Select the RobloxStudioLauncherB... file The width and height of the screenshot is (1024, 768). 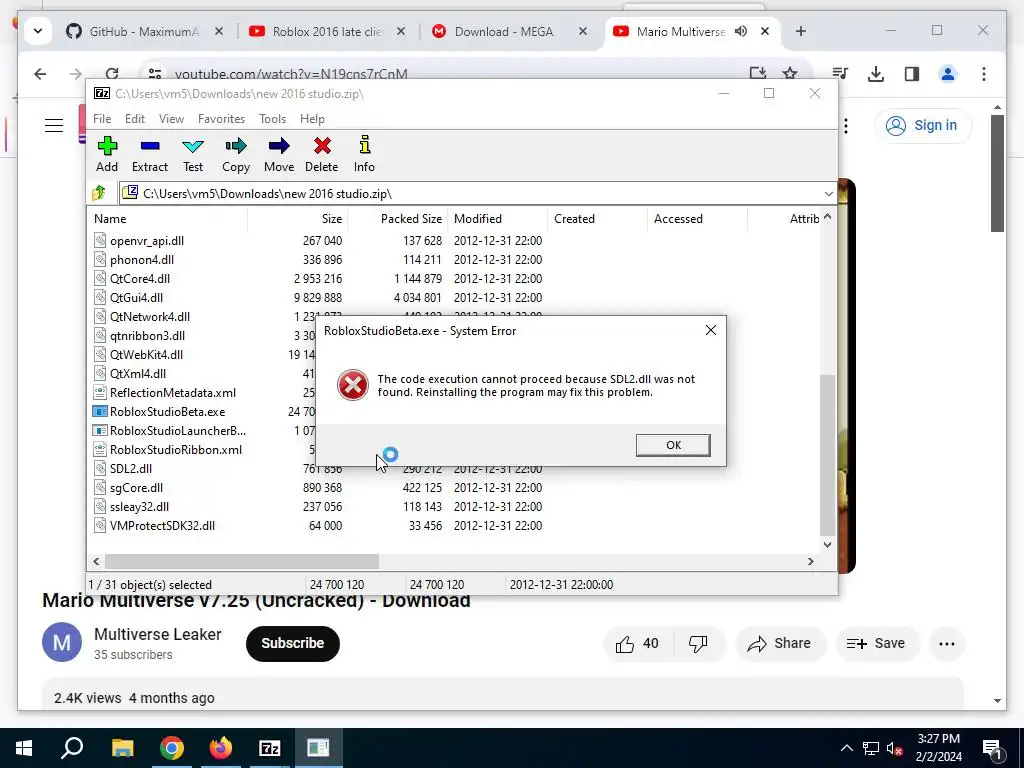pos(178,431)
